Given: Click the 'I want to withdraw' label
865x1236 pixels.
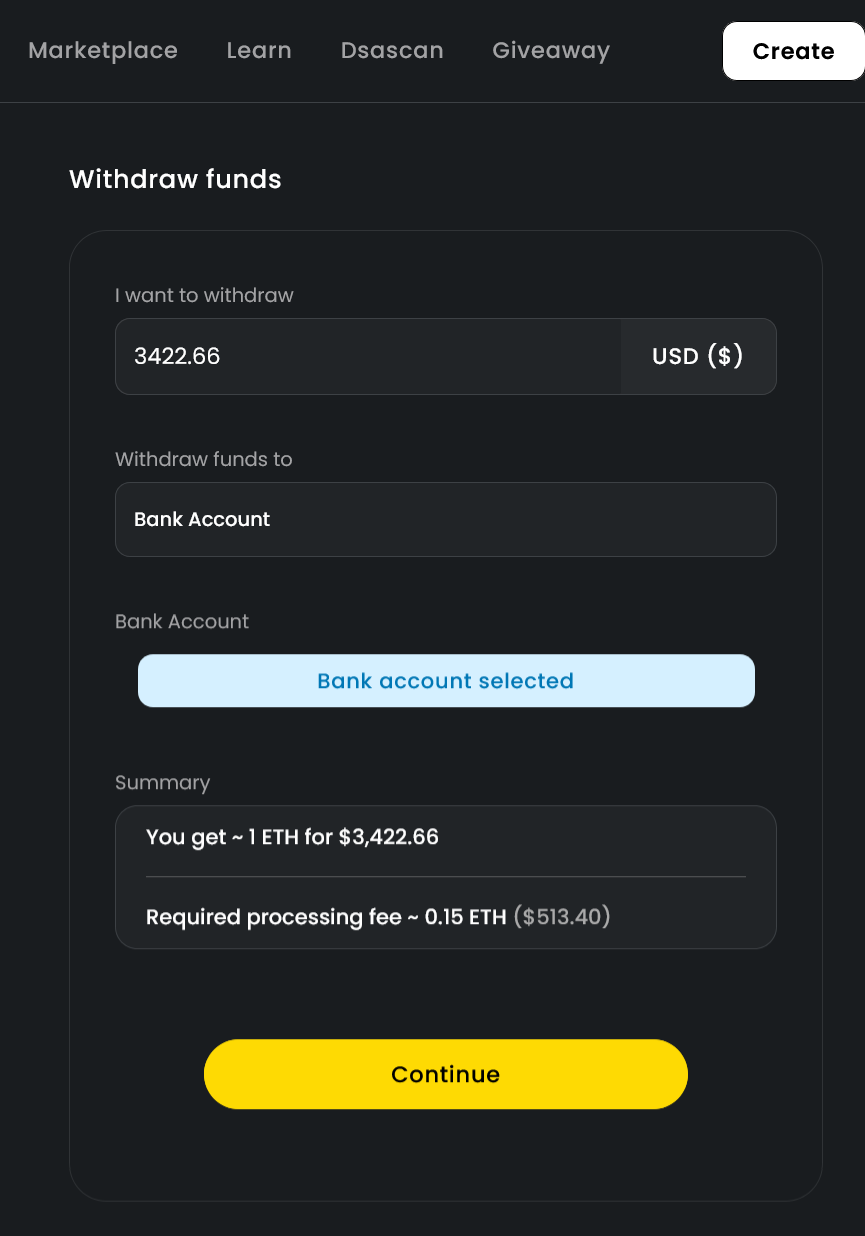Looking at the screenshot, I should tap(204, 295).
